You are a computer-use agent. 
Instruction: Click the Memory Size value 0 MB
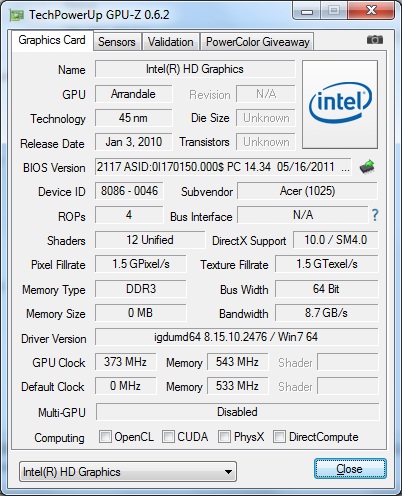141,313
